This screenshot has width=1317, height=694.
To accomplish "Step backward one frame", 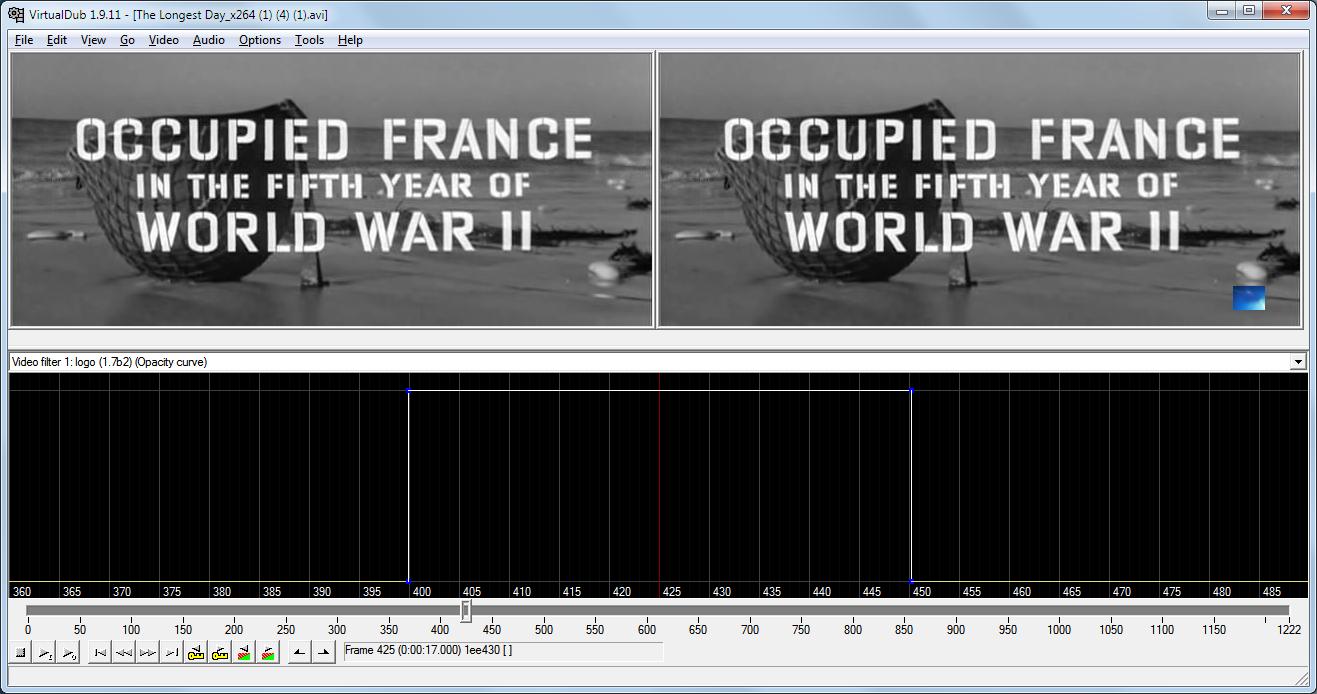I will [123, 653].
